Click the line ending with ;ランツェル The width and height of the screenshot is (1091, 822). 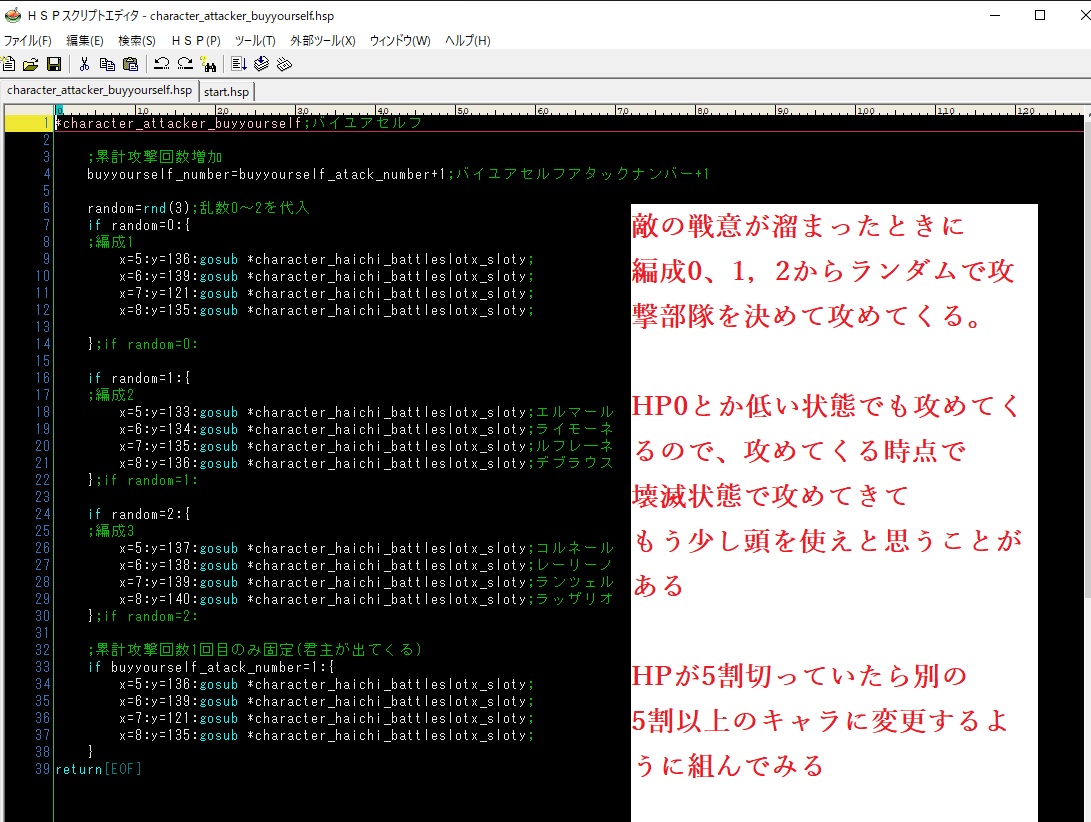coord(366,582)
